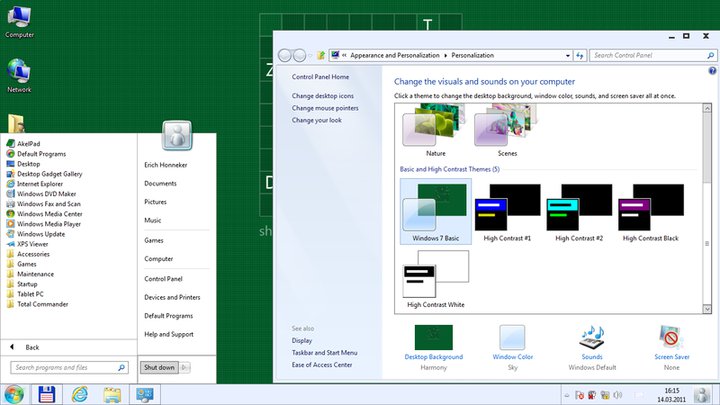Open Erich Honneker user folder

166,165
